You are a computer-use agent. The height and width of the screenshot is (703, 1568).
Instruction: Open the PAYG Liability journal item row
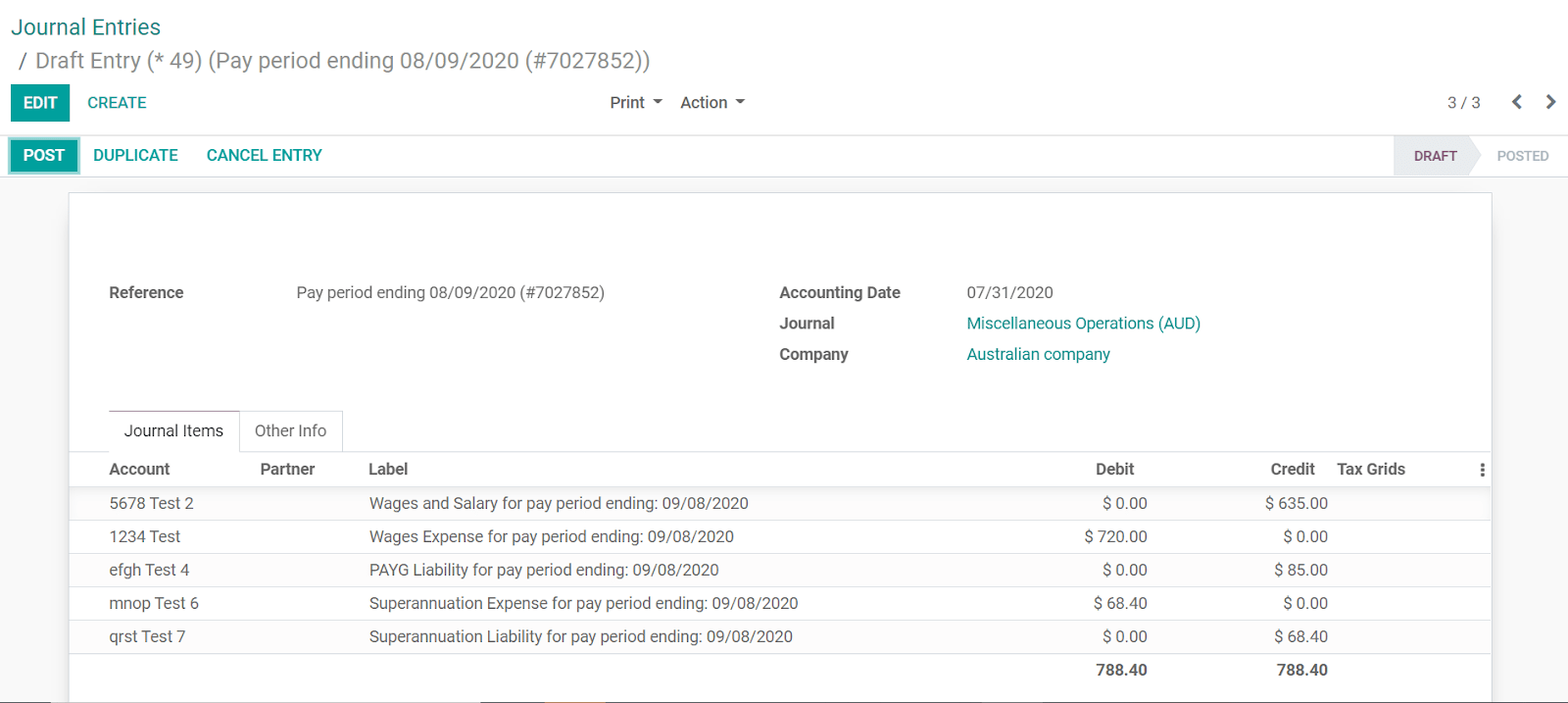point(544,571)
